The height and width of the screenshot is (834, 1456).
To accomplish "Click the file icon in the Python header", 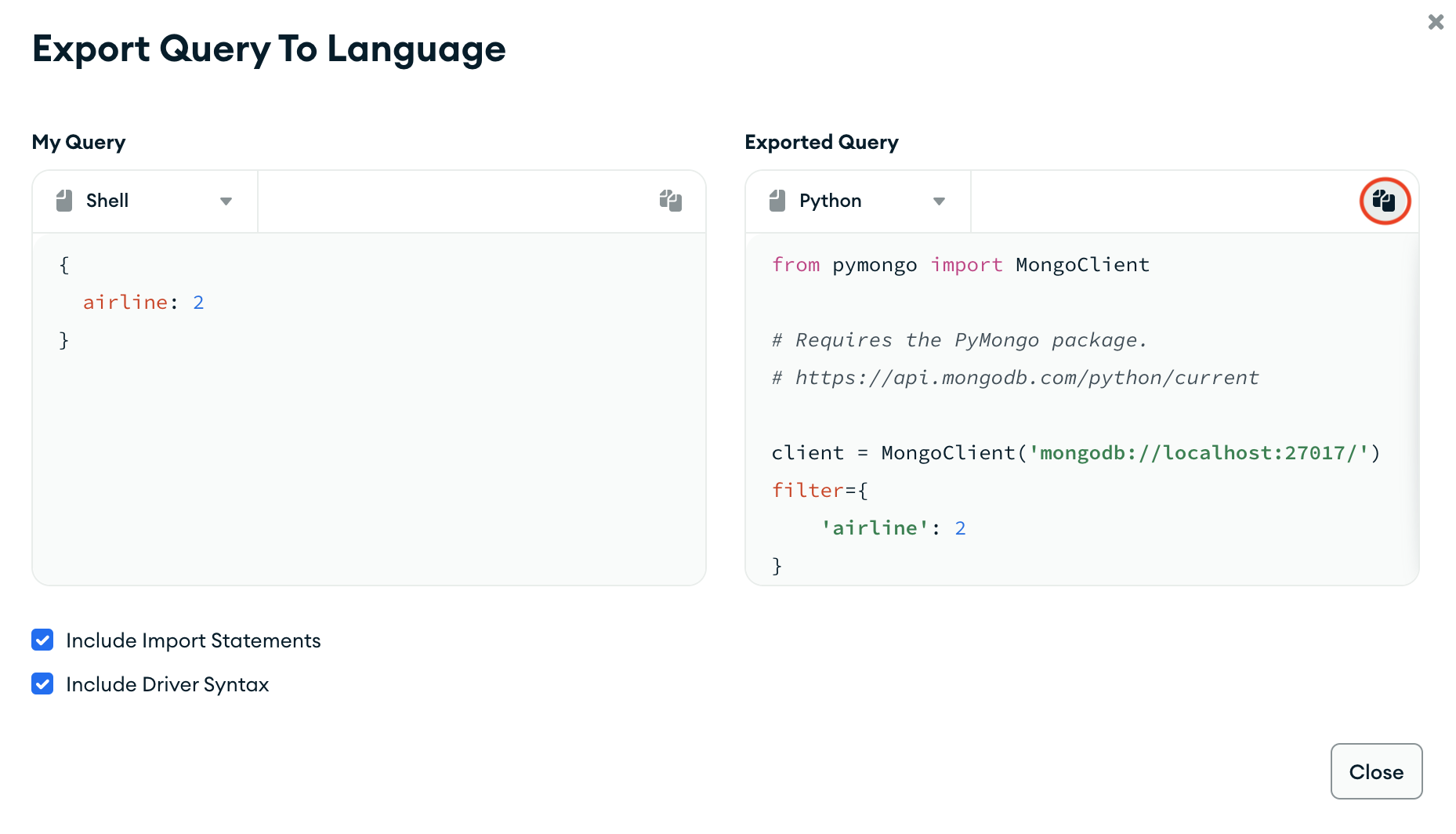I will tap(777, 200).
